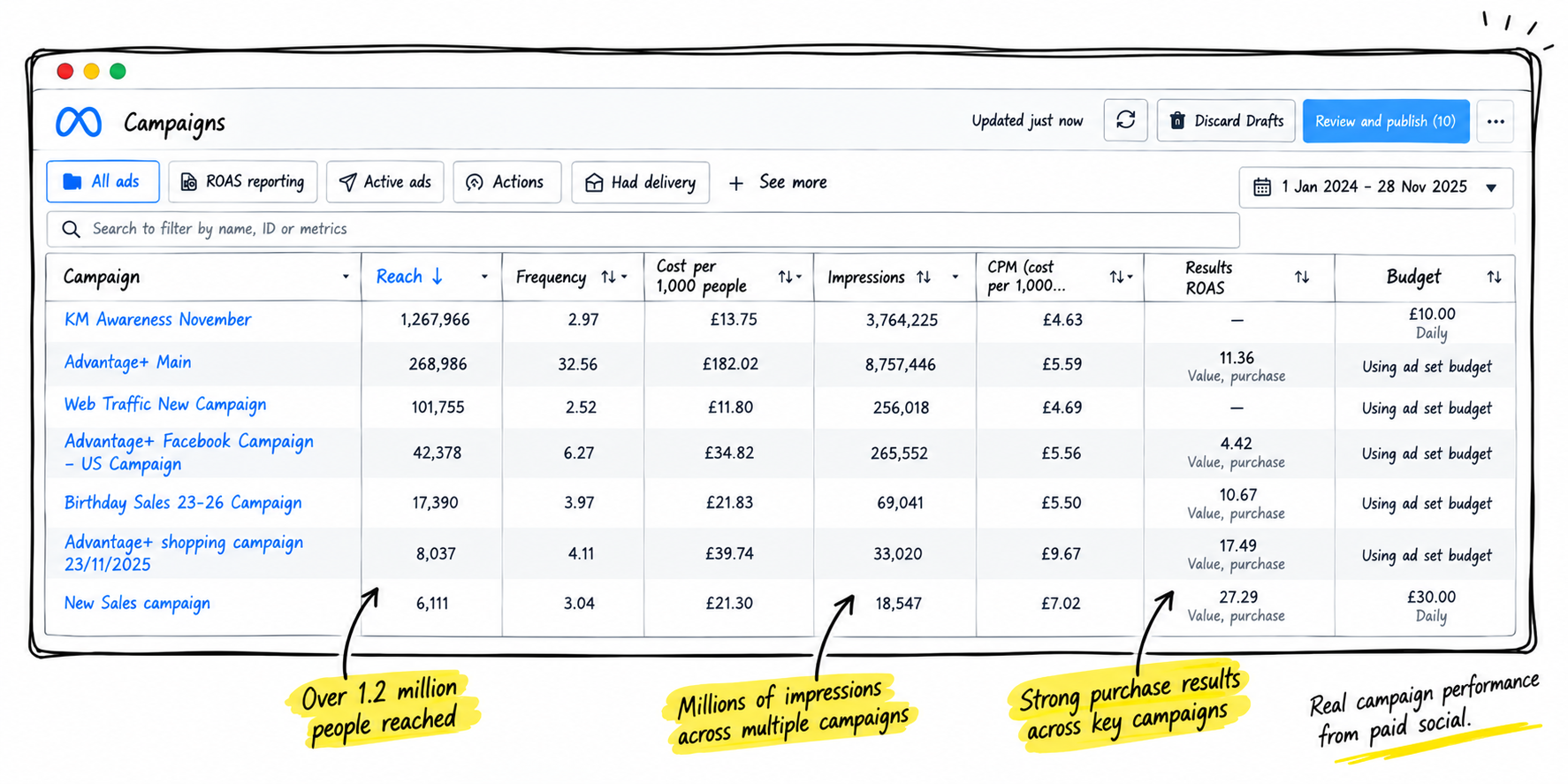Click the Discard Drafts button

(1226, 121)
